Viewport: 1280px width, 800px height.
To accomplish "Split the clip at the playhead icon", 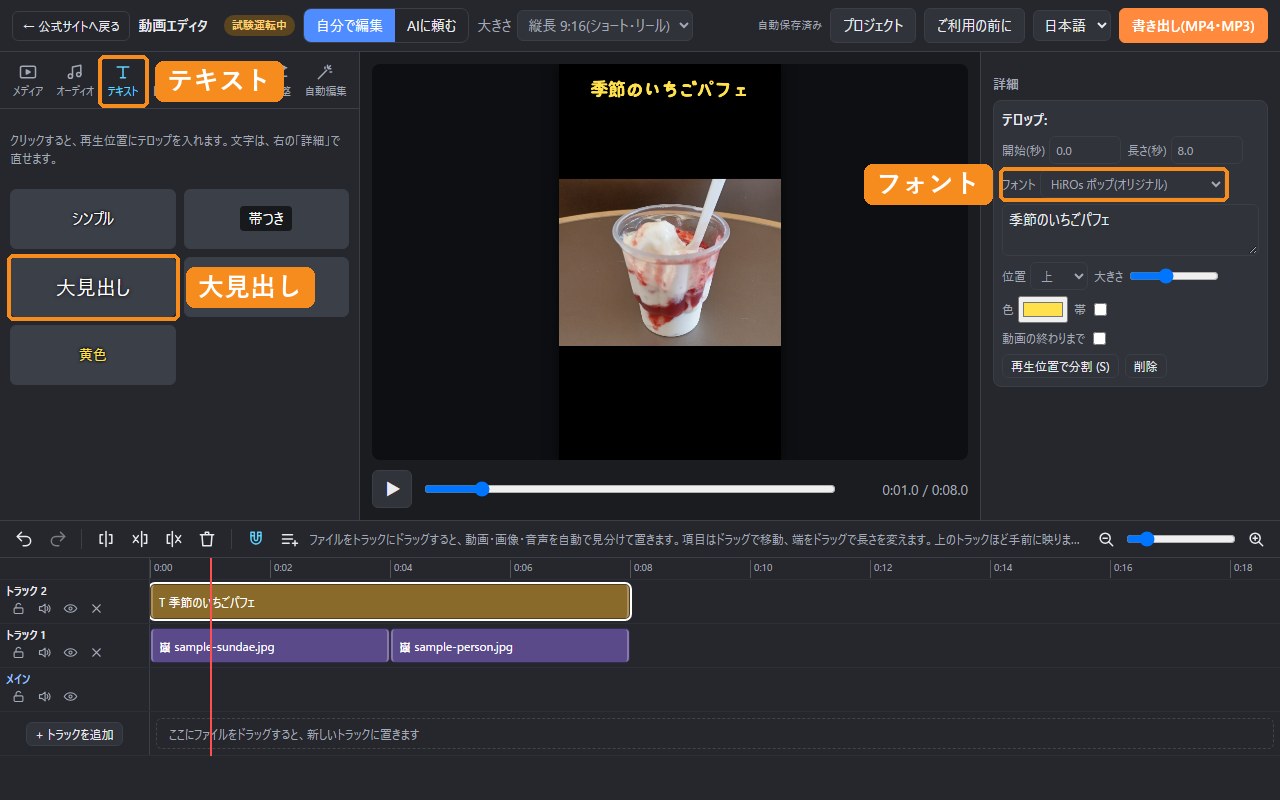I will 106,539.
